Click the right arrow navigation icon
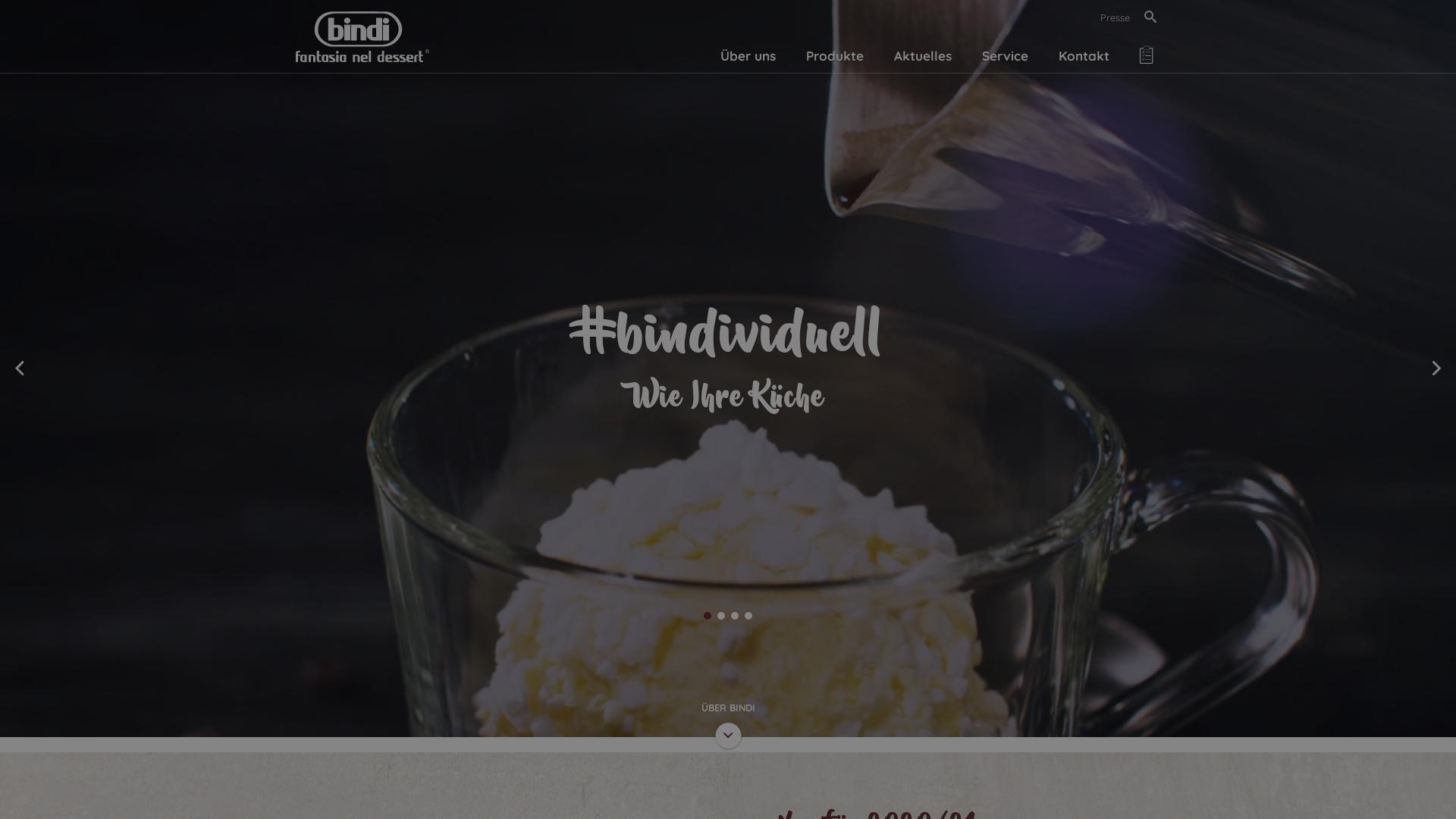The image size is (1456, 819). point(1437,368)
